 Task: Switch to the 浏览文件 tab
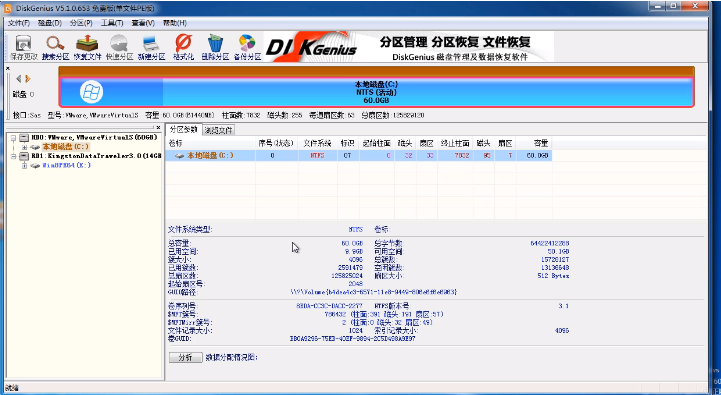[x=219, y=130]
